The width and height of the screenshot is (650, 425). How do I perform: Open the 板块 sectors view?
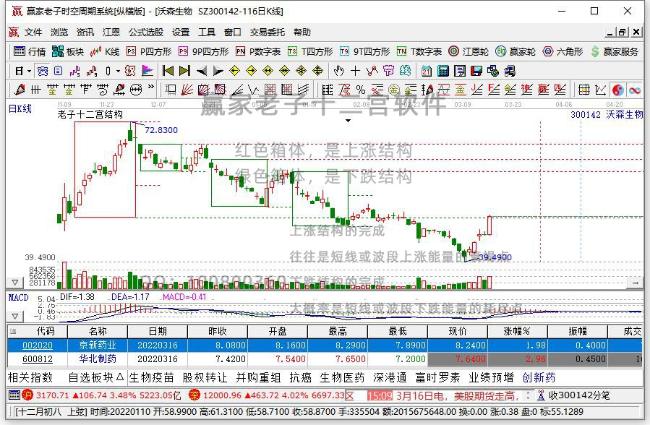click(x=68, y=51)
